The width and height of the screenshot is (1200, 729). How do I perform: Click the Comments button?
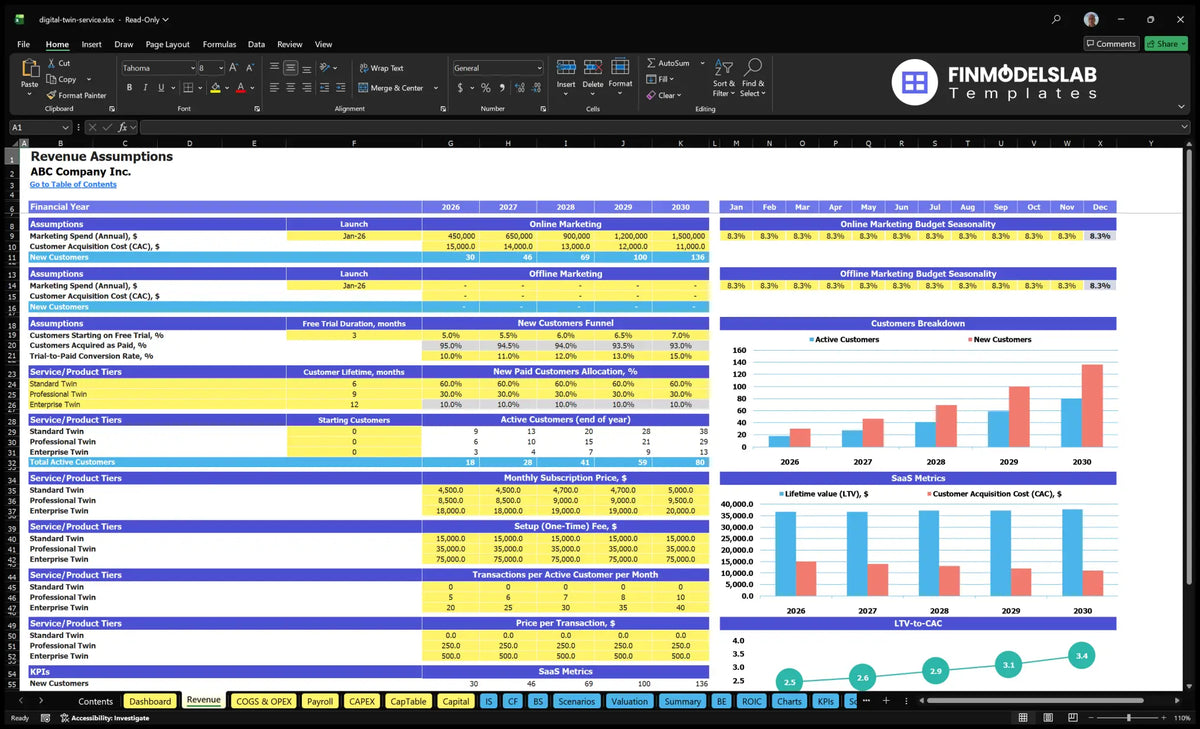click(x=1111, y=44)
